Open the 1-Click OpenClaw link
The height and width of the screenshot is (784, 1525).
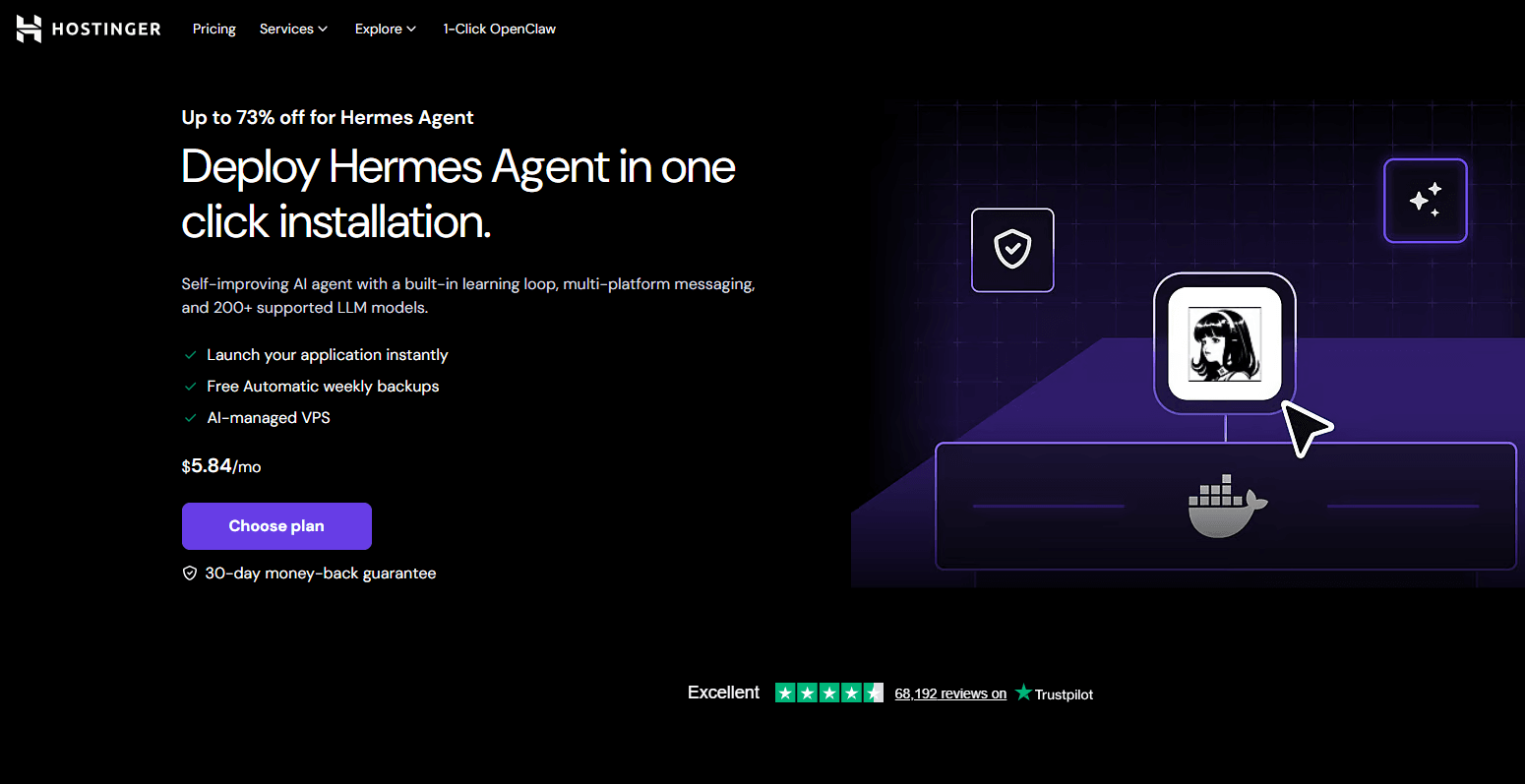(499, 29)
